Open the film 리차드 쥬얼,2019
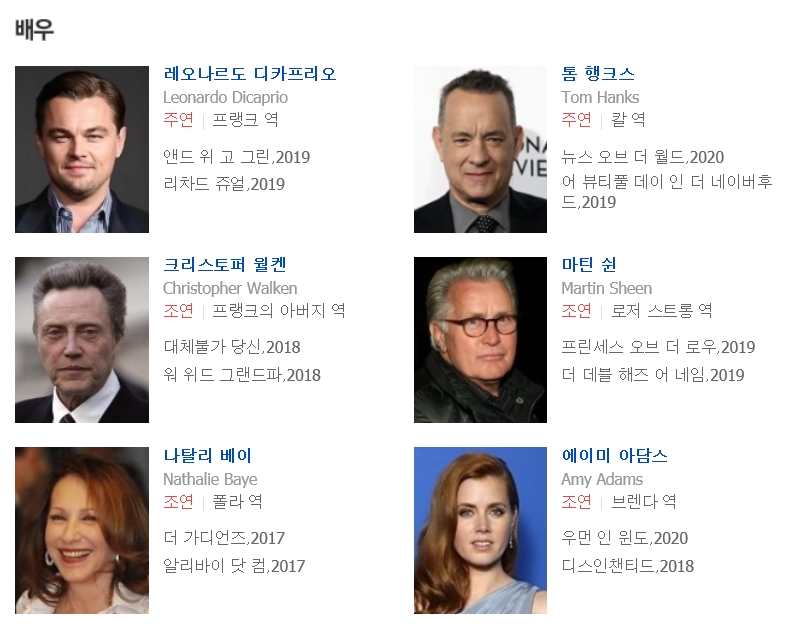803x635 pixels. pyautogui.click(x=224, y=184)
